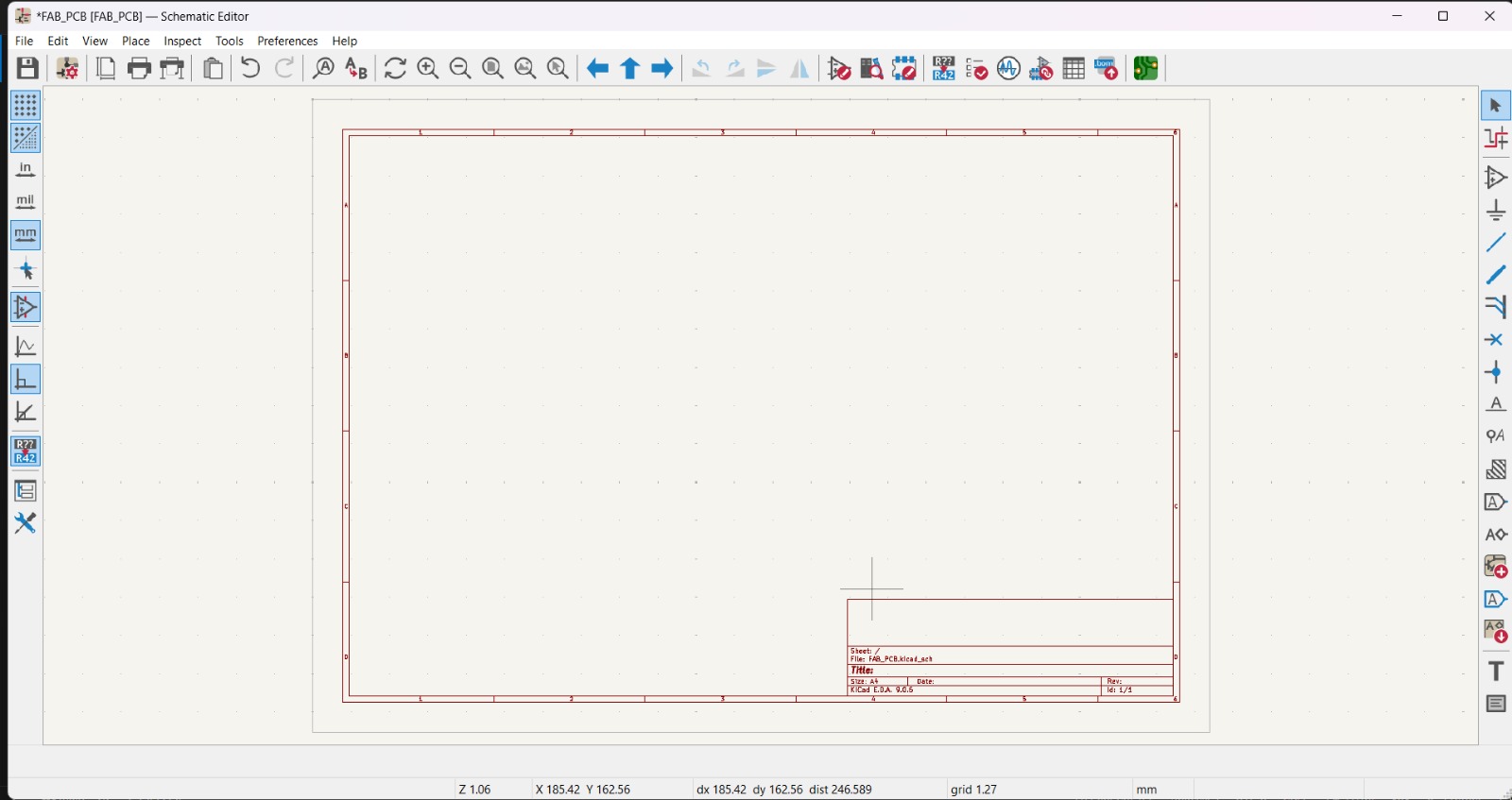Image resolution: width=1512 pixels, height=800 pixels.
Task: Refresh the schematic view
Action: pos(395,68)
